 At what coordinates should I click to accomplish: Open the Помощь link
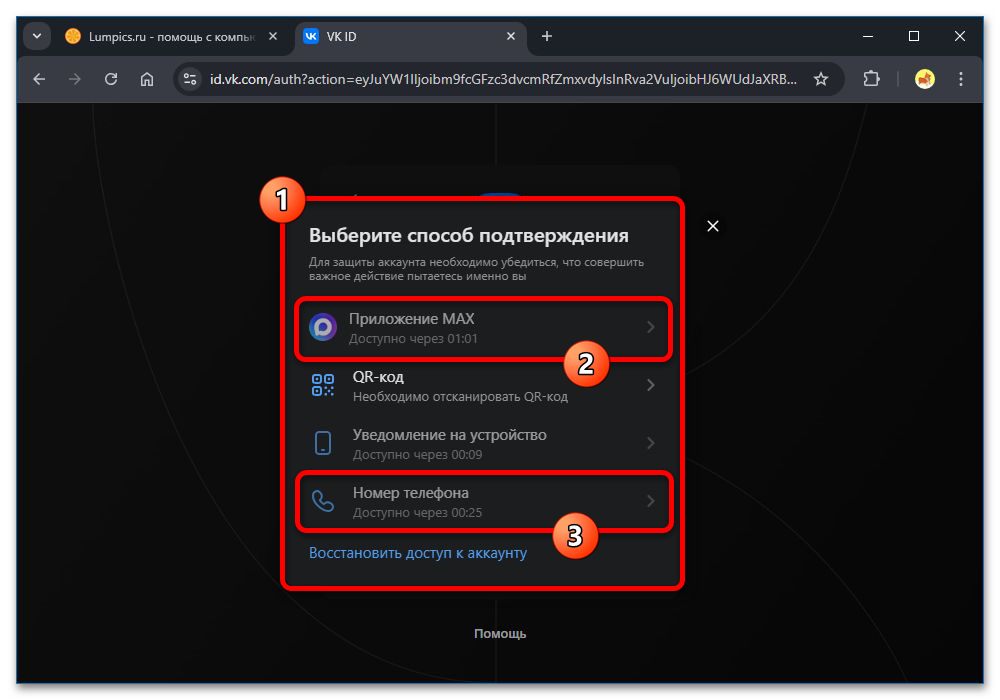coord(500,634)
